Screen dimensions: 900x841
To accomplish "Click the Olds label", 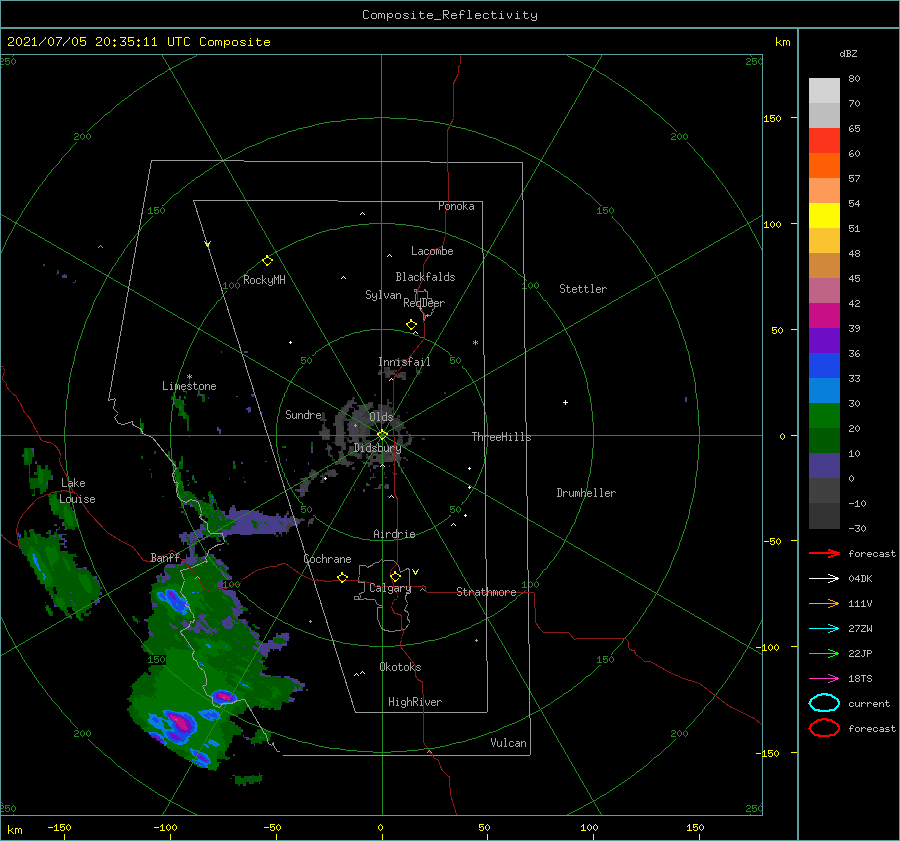I will point(381,417).
